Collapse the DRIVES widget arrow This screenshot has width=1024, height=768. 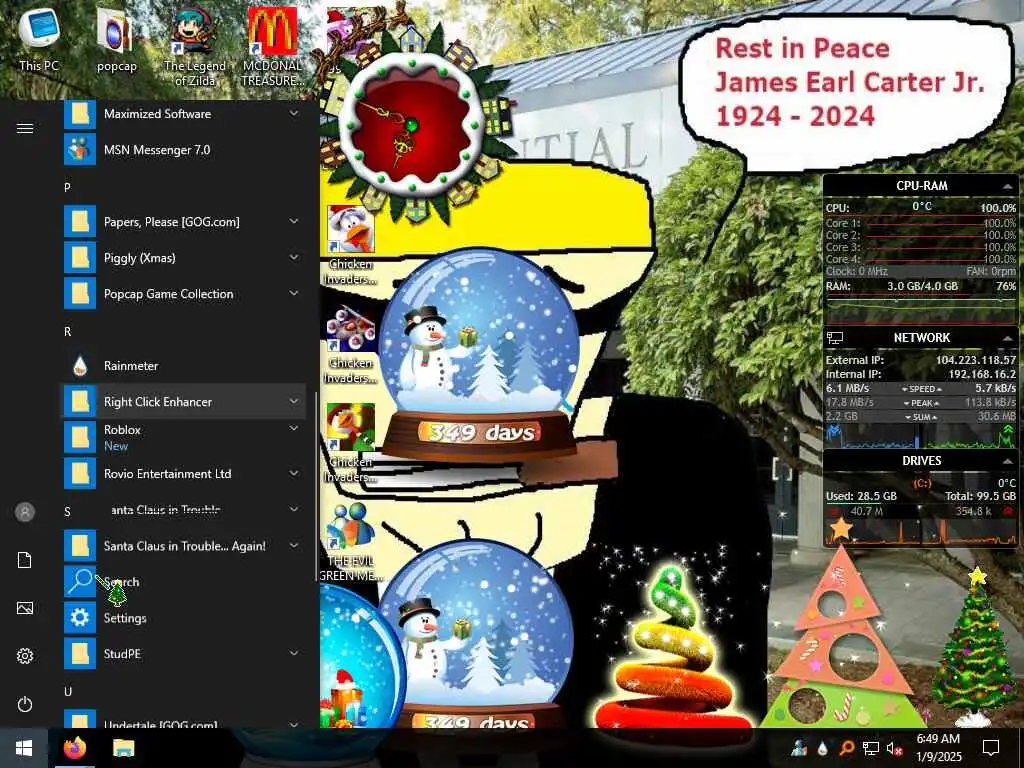click(x=1008, y=461)
